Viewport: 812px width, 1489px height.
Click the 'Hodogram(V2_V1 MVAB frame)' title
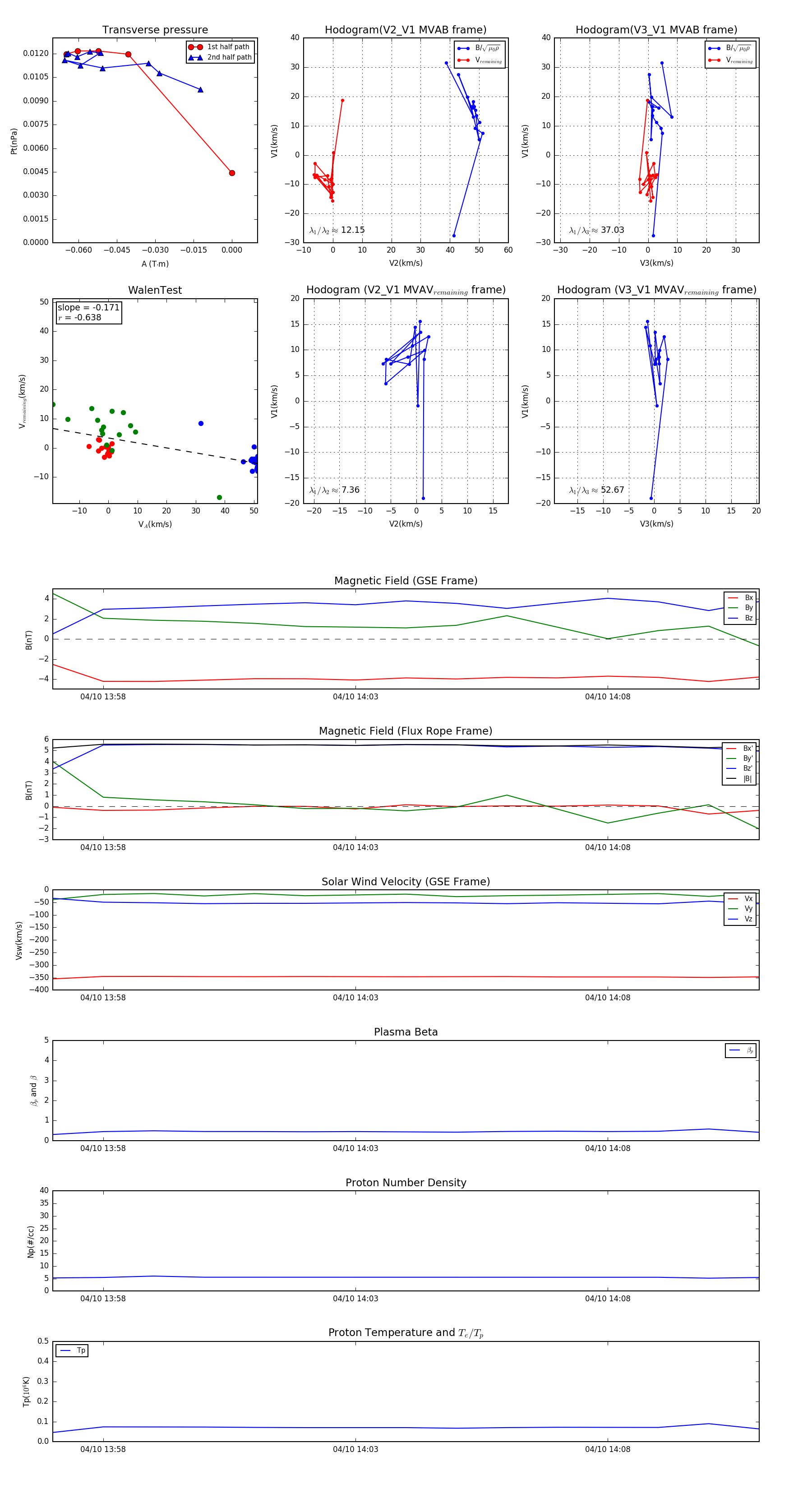click(406, 30)
